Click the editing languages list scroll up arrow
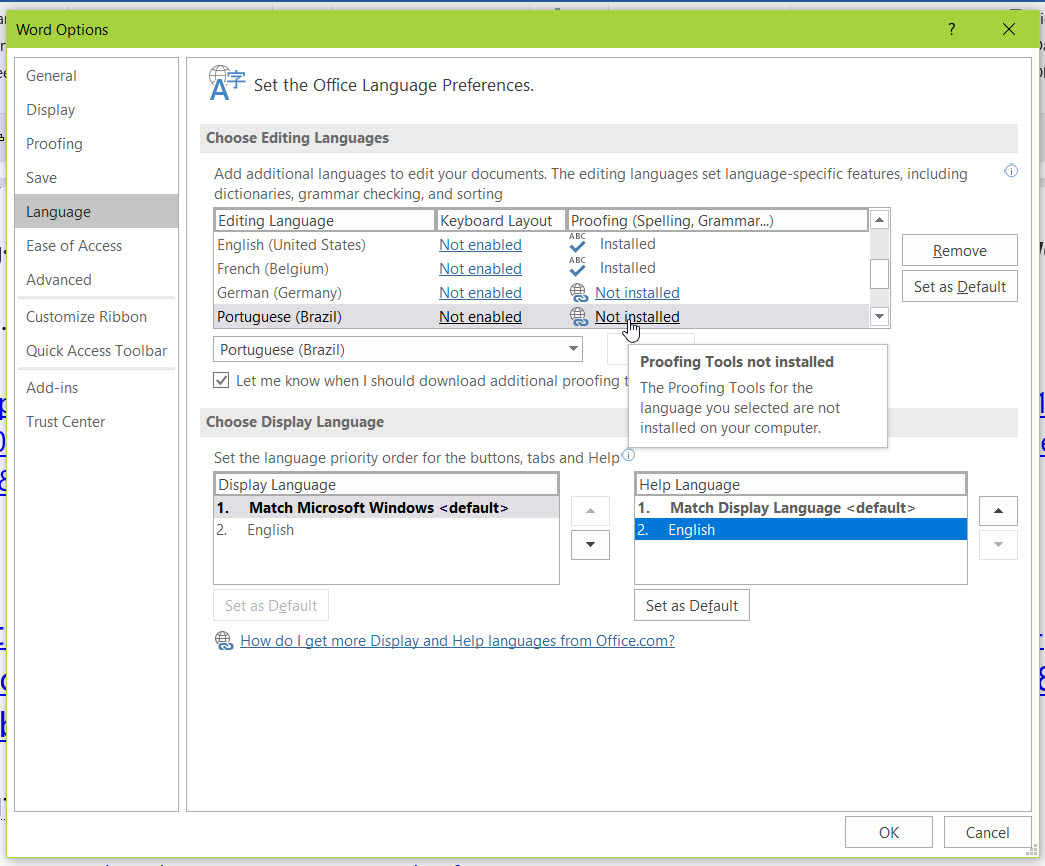The width and height of the screenshot is (1045, 866). point(879,219)
